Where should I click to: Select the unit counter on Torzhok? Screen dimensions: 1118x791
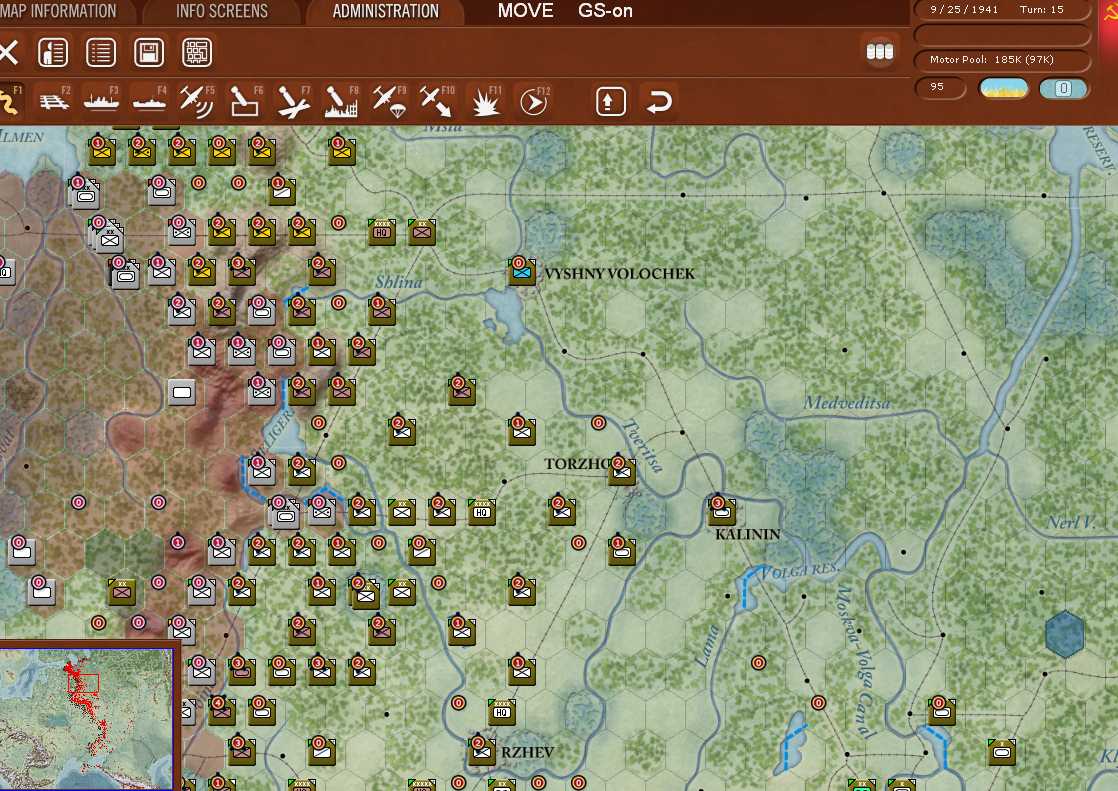pos(622,471)
